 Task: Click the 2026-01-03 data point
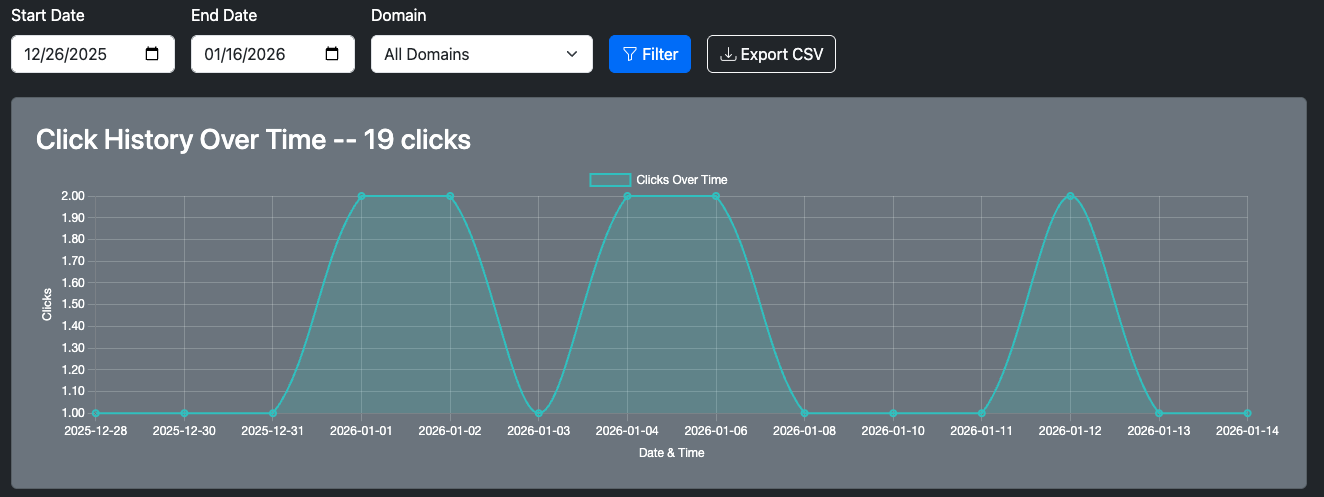539,413
